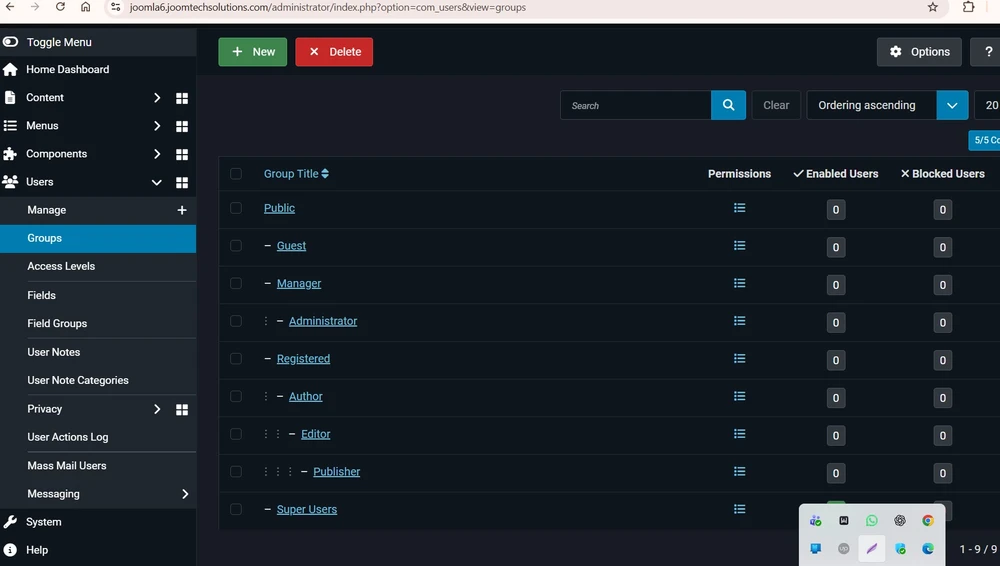Open WhatsApp from the system tray popup
The height and width of the screenshot is (566, 1000).
[x=872, y=521]
